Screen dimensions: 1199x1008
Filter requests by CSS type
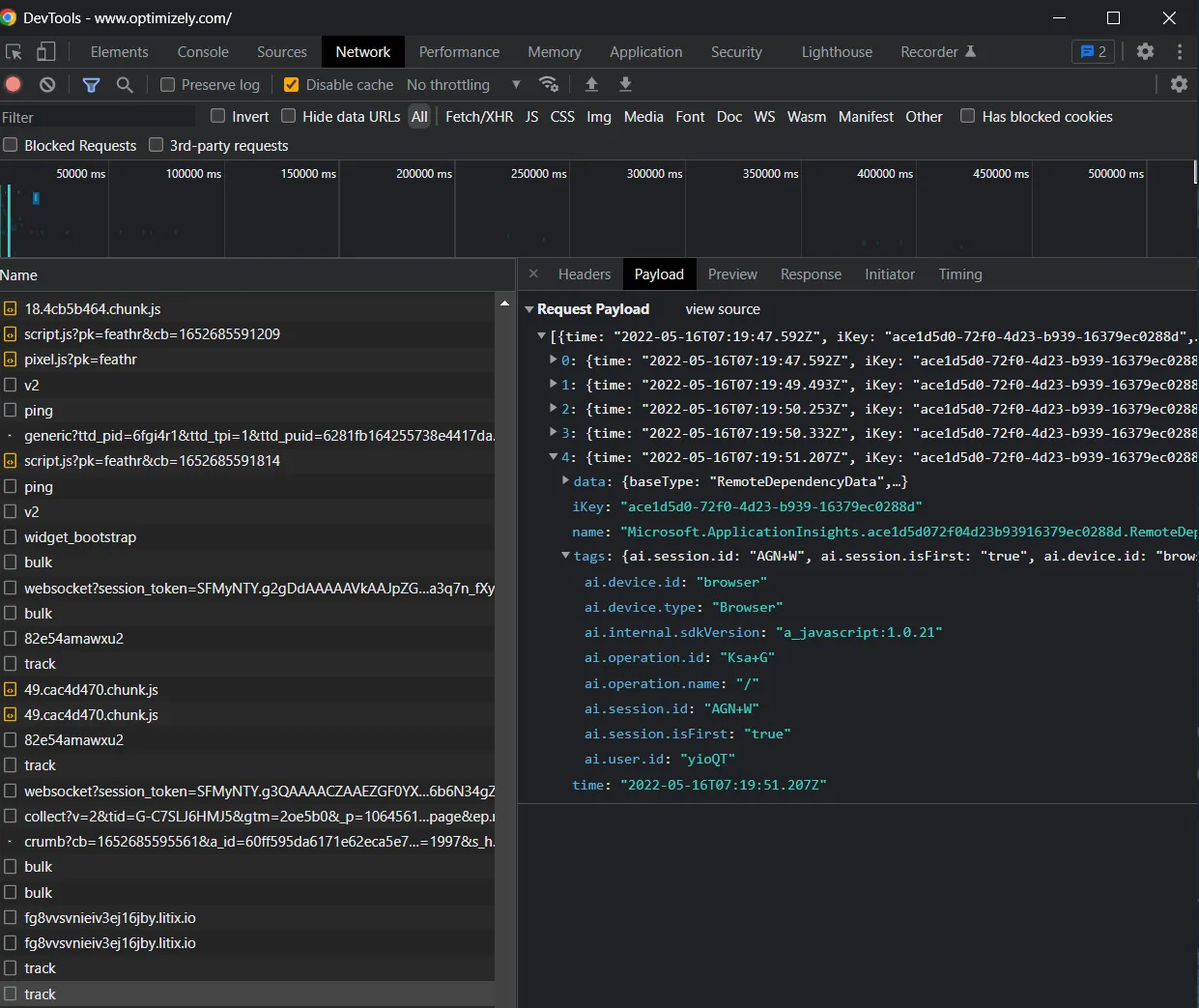coord(562,116)
